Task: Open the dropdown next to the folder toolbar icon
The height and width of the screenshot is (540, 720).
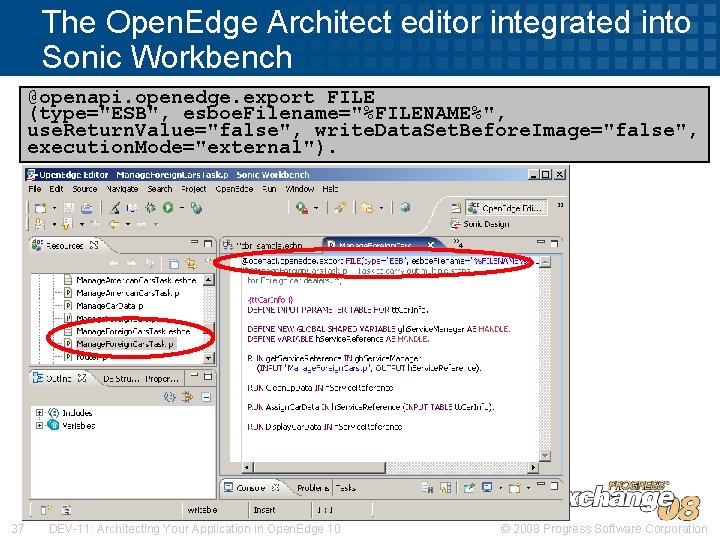Action: pyautogui.click(x=381, y=208)
